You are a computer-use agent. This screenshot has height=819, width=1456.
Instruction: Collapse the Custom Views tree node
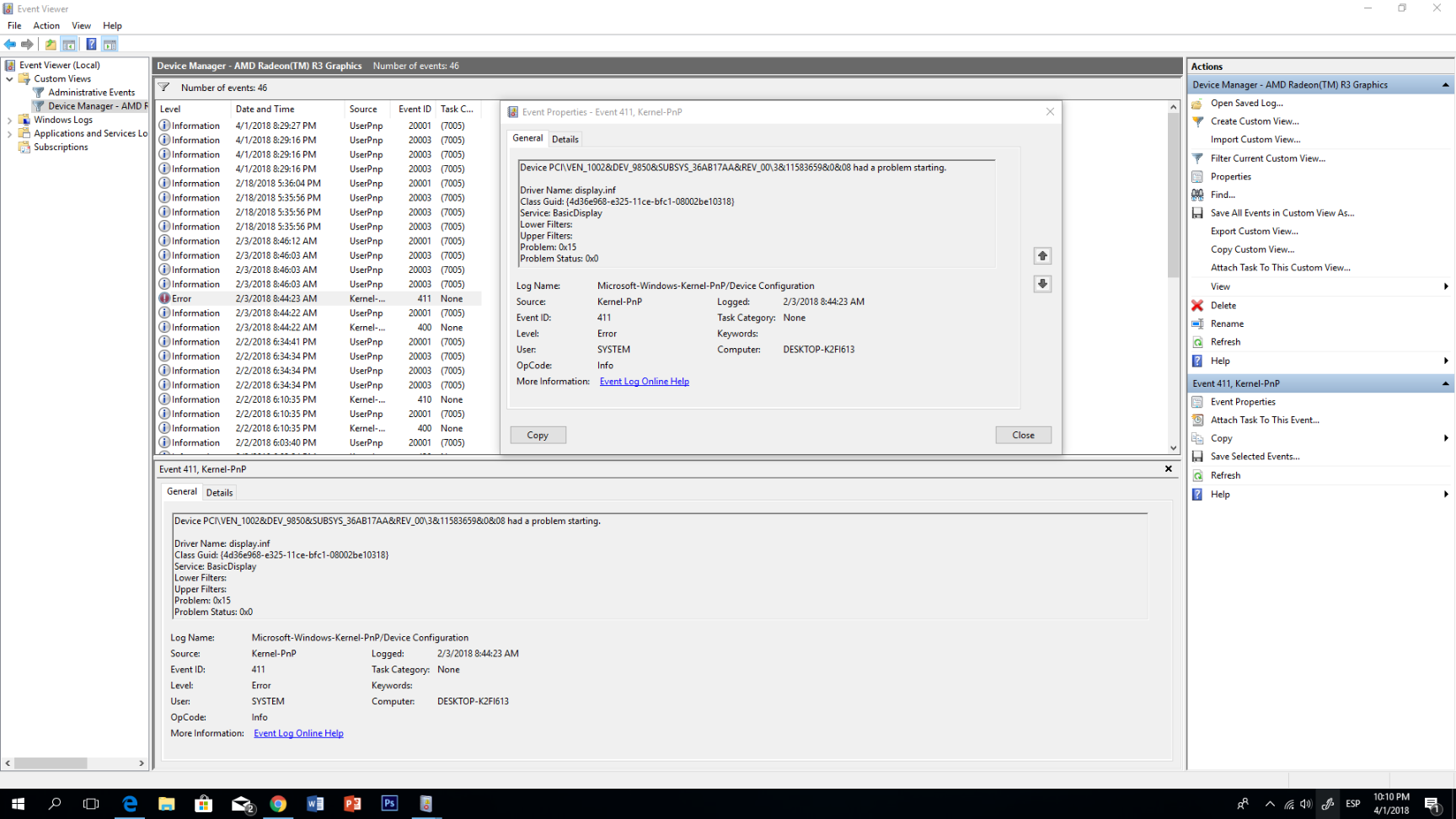(x=10, y=79)
